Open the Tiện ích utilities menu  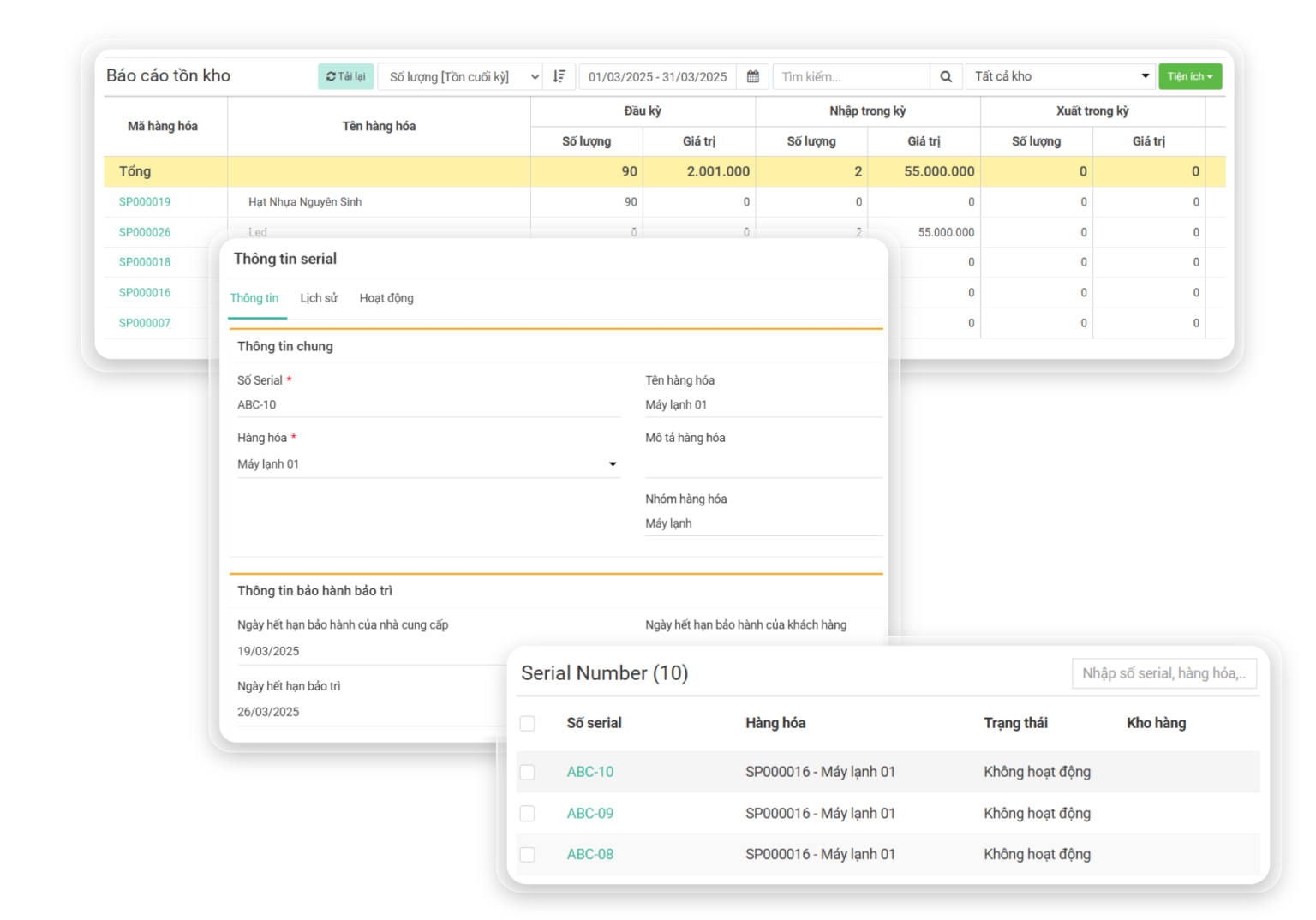point(1189,76)
